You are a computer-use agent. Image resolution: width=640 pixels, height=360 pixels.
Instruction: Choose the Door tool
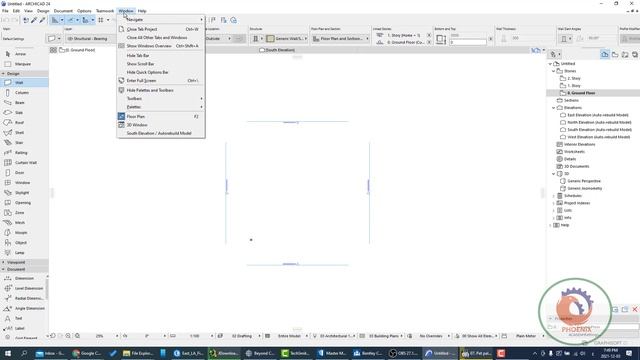[x=19, y=173]
